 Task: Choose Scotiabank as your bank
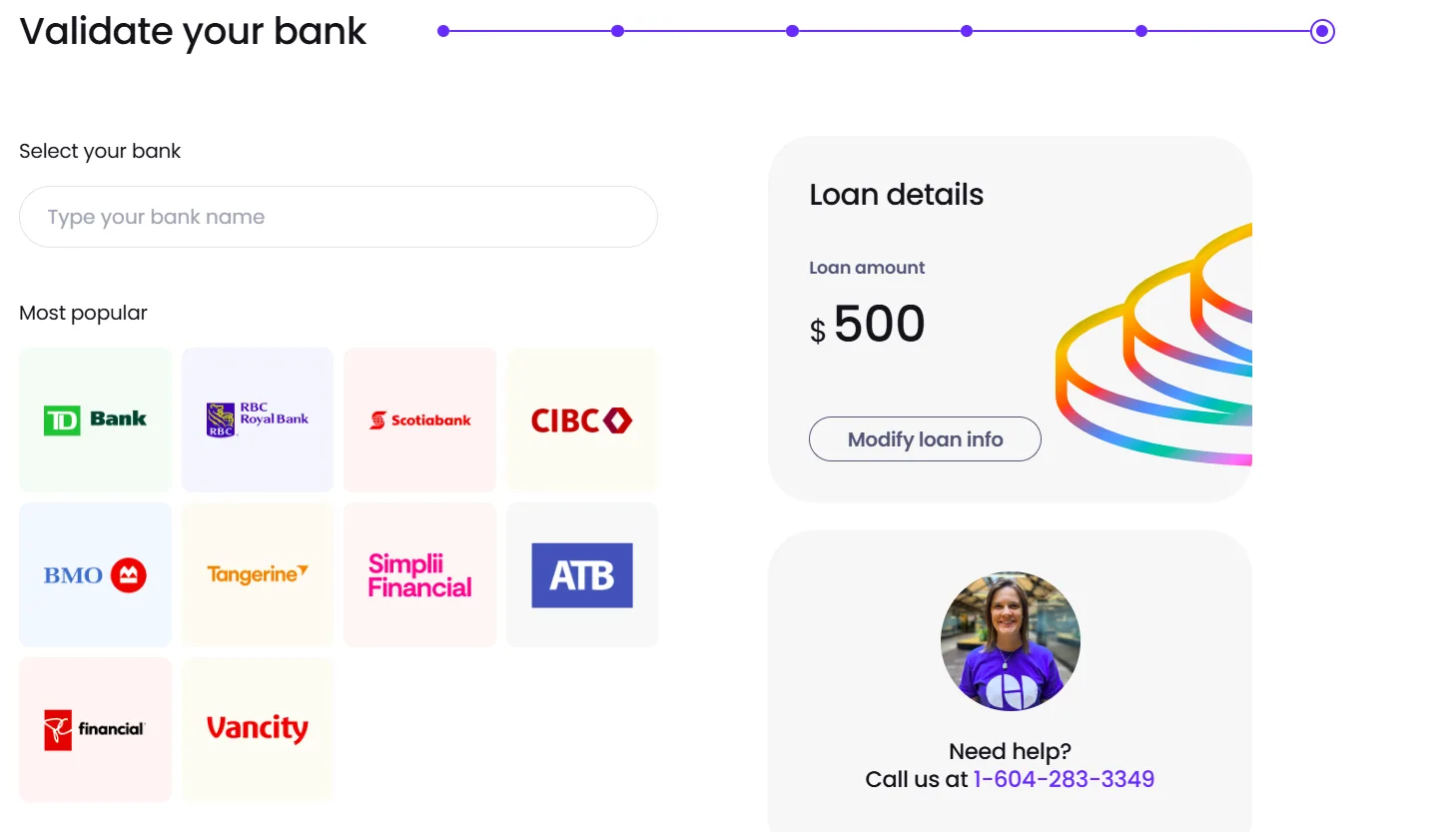419,419
